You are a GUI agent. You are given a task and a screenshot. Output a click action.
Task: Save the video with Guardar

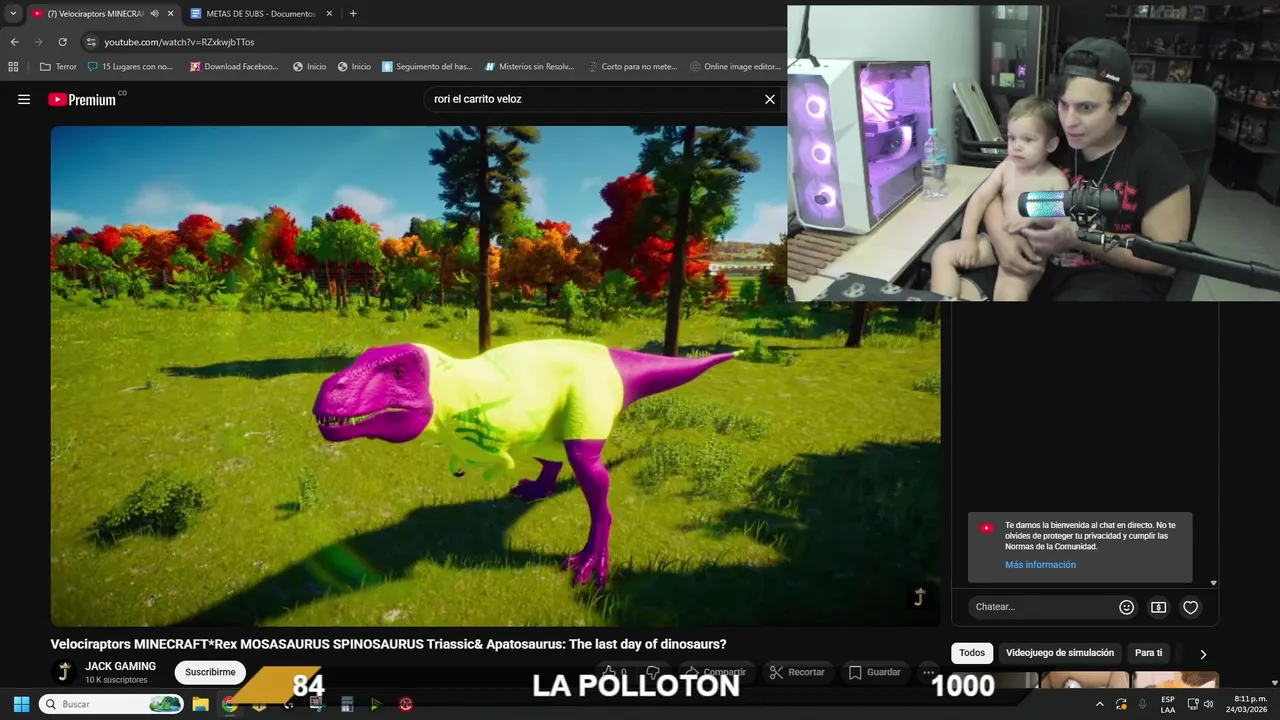point(874,672)
